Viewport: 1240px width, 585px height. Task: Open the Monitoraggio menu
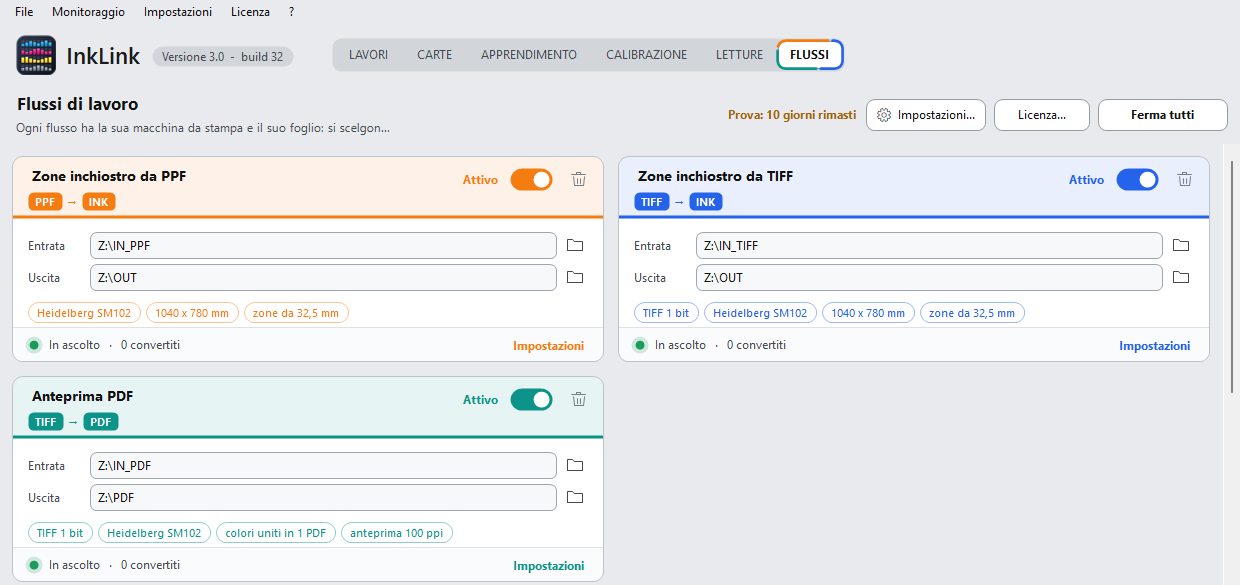coord(89,12)
